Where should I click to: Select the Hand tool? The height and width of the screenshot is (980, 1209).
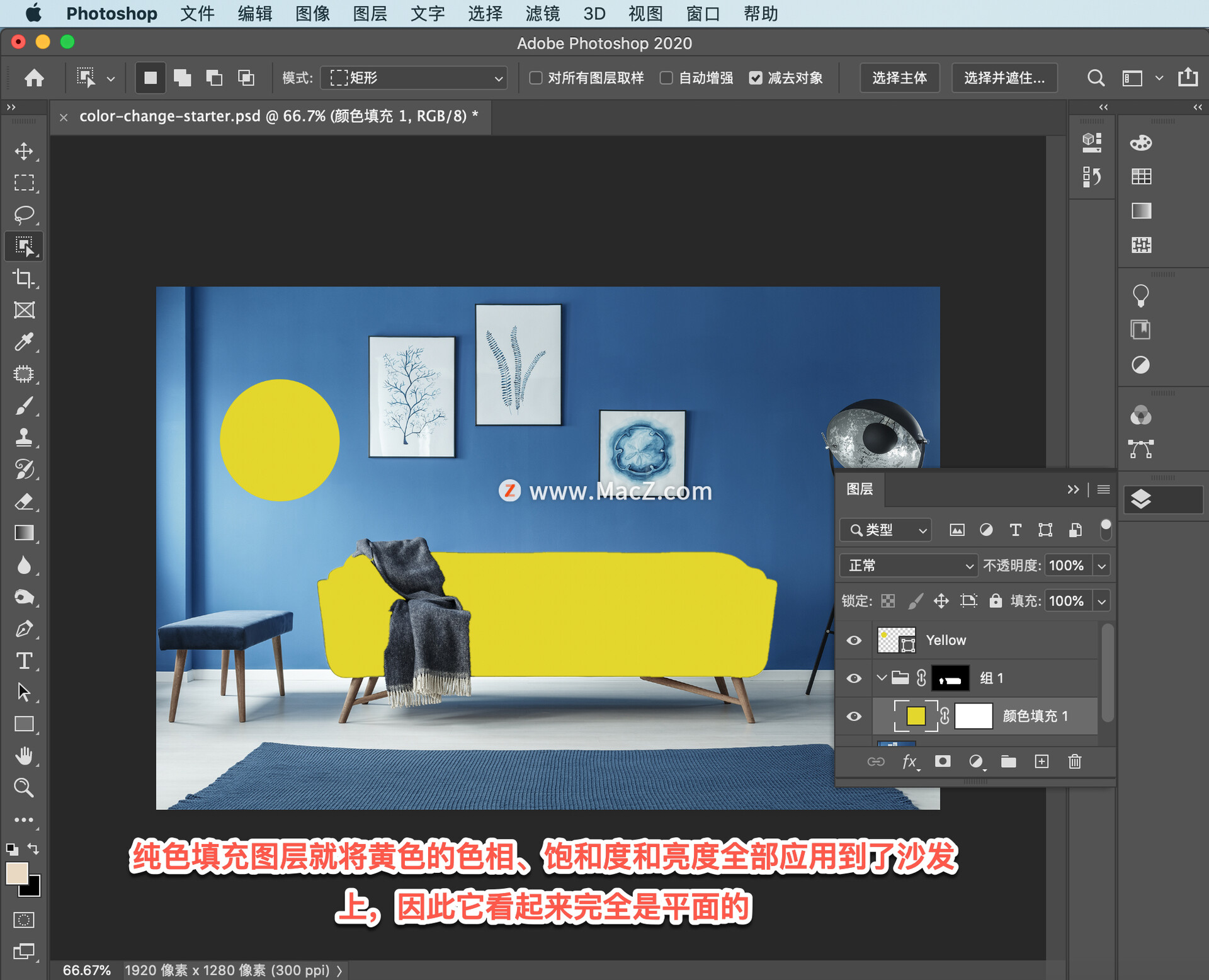coord(24,756)
